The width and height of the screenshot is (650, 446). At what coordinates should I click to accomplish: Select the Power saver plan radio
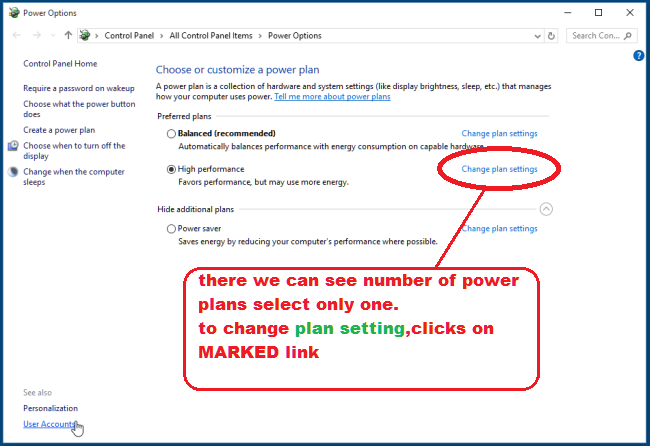point(171,229)
